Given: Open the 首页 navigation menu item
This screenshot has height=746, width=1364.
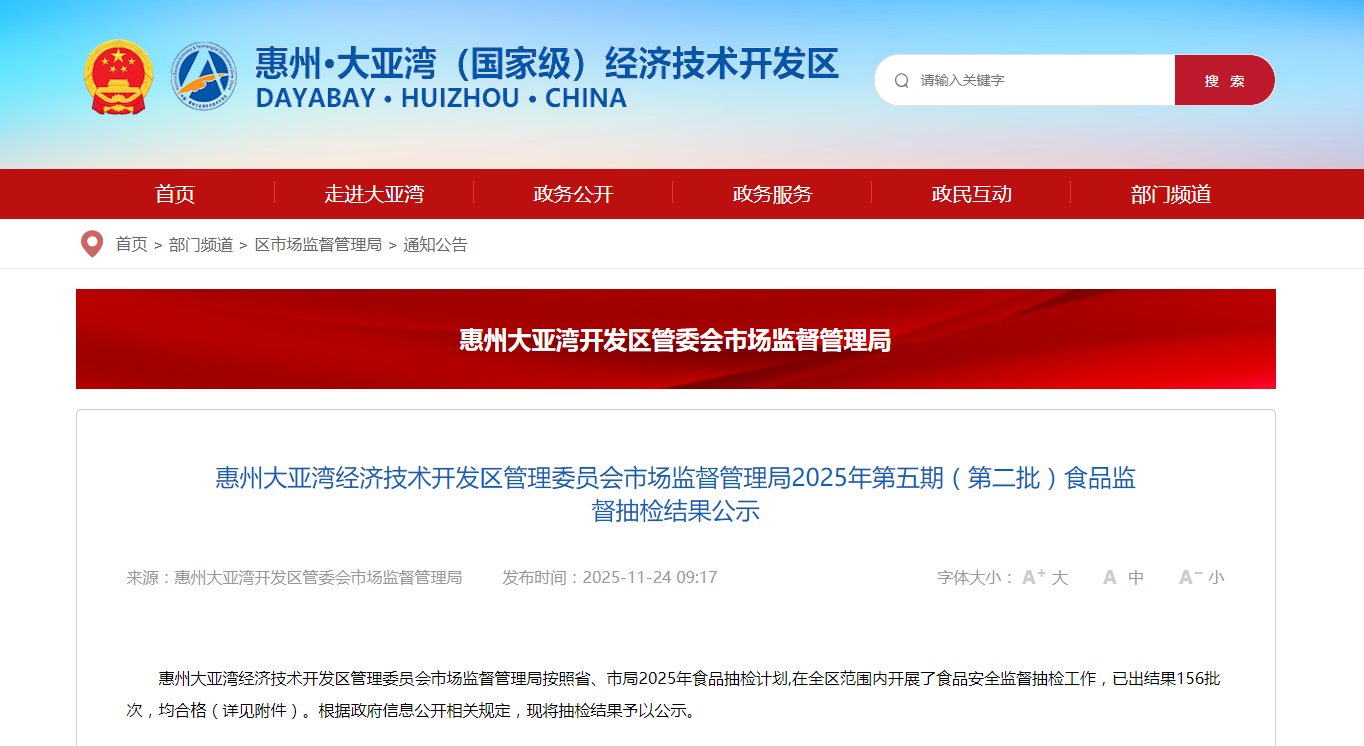Looking at the screenshot, I should [175, 194].
